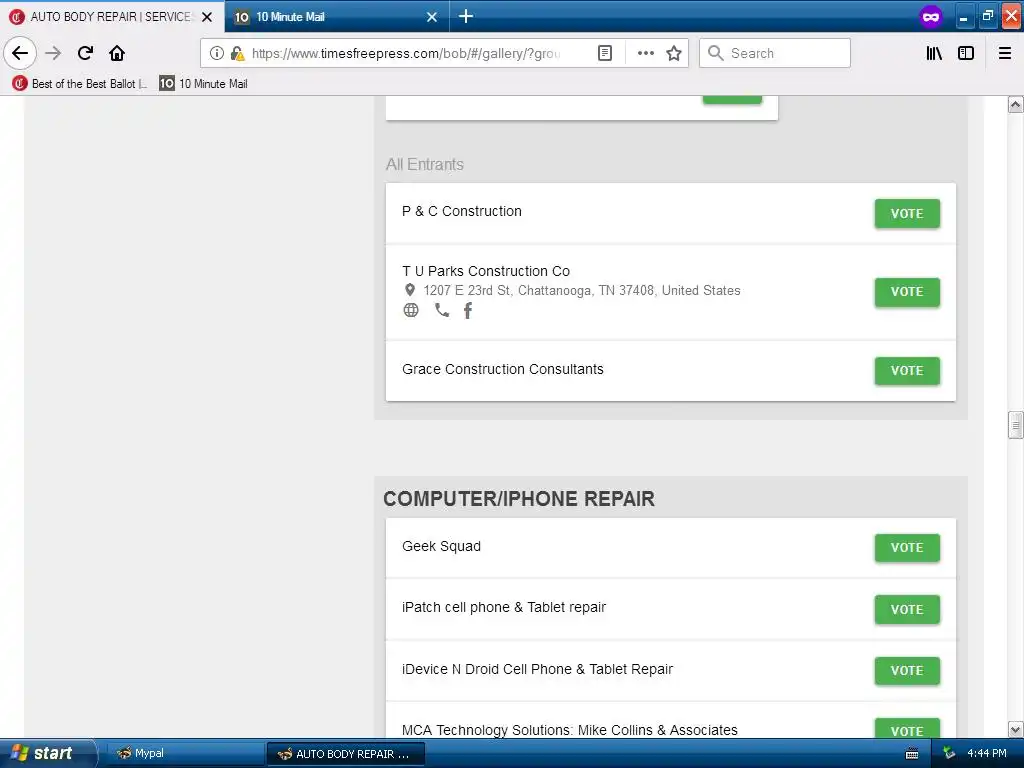Image resolution: width=1024 pixels, height=768 pixels.
Task: Click the MCA Technology Solutions entrant name
Action: [x=569, y=729]
